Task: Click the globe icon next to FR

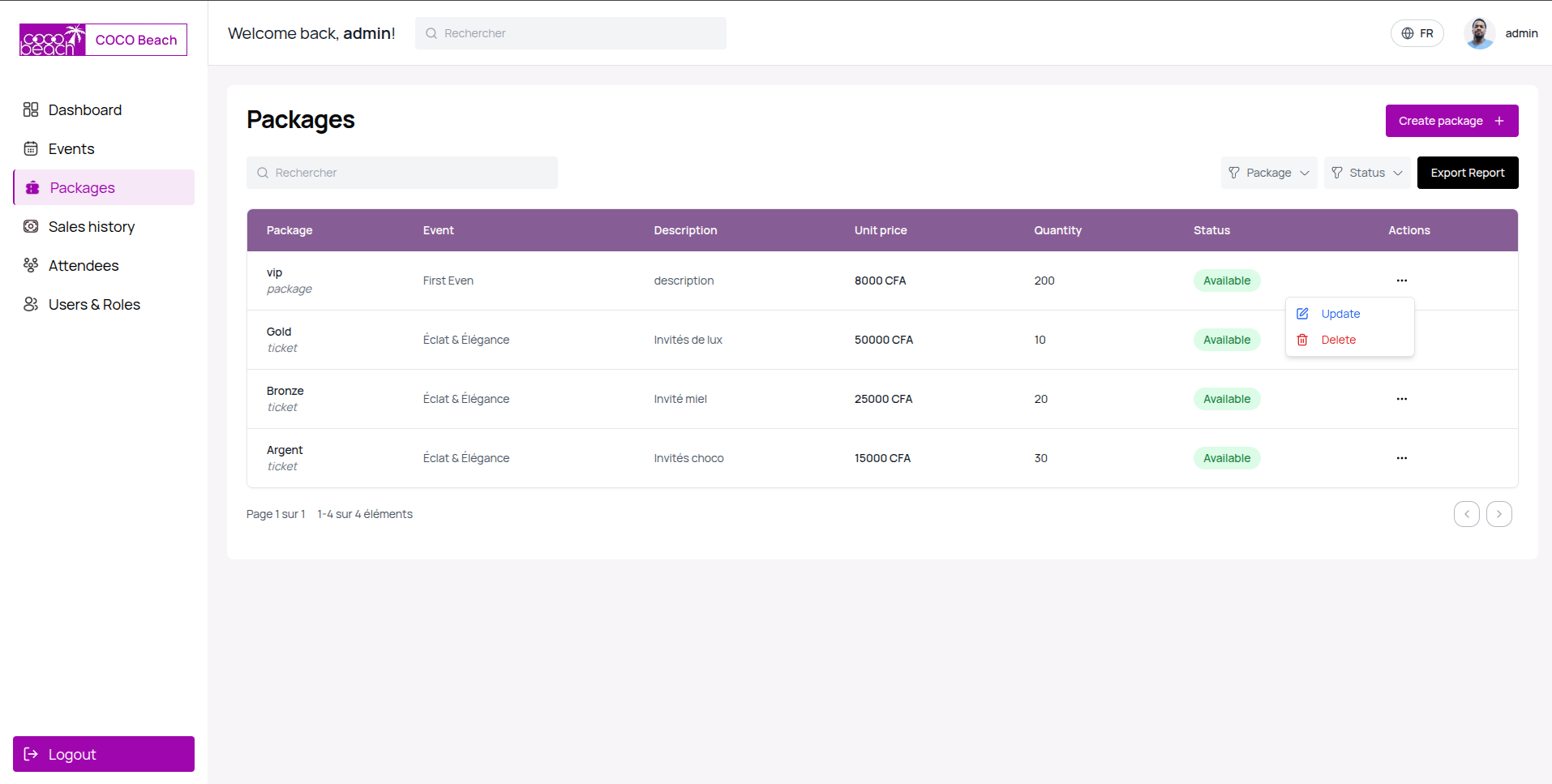Action: click(1407, 33)
